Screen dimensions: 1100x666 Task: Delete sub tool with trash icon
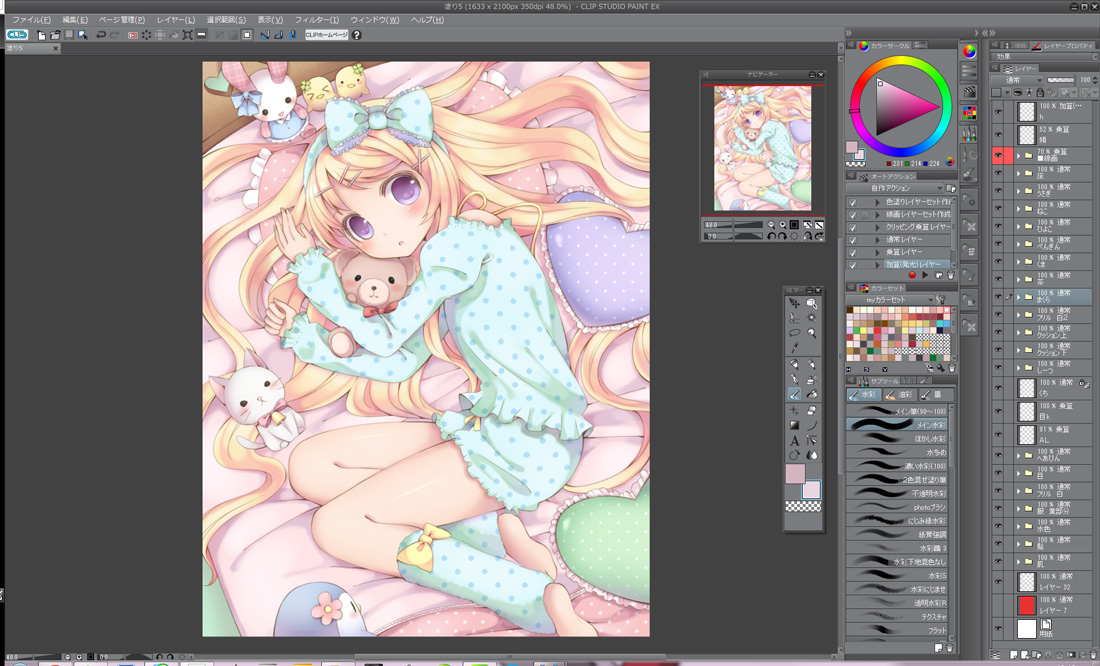tap(951, 648)
